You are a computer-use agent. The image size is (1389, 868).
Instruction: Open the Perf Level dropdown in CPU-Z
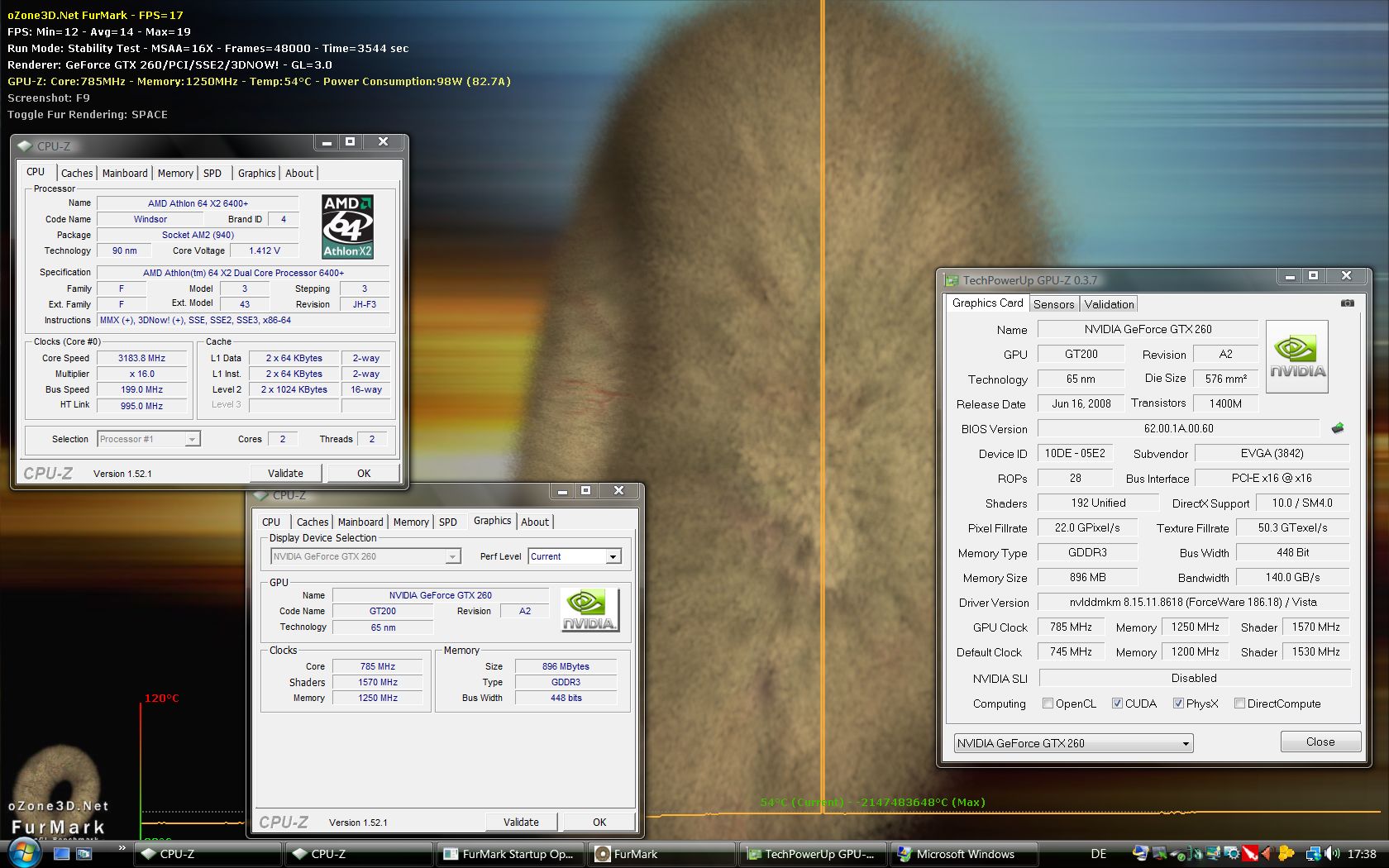[575, 556]
